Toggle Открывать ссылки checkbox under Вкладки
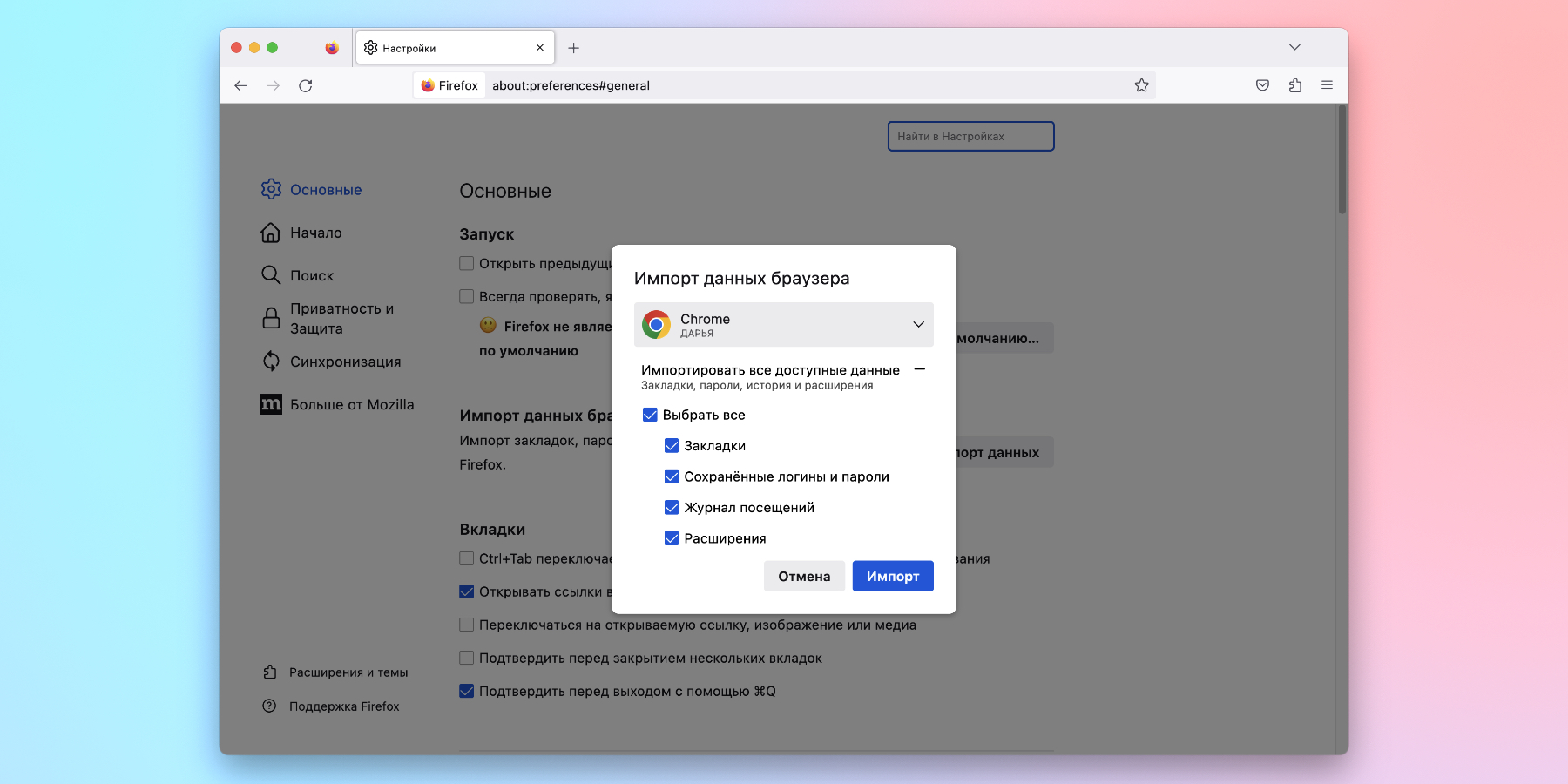This screenshot has height=784, width=1568. click(x=467, y=591)
